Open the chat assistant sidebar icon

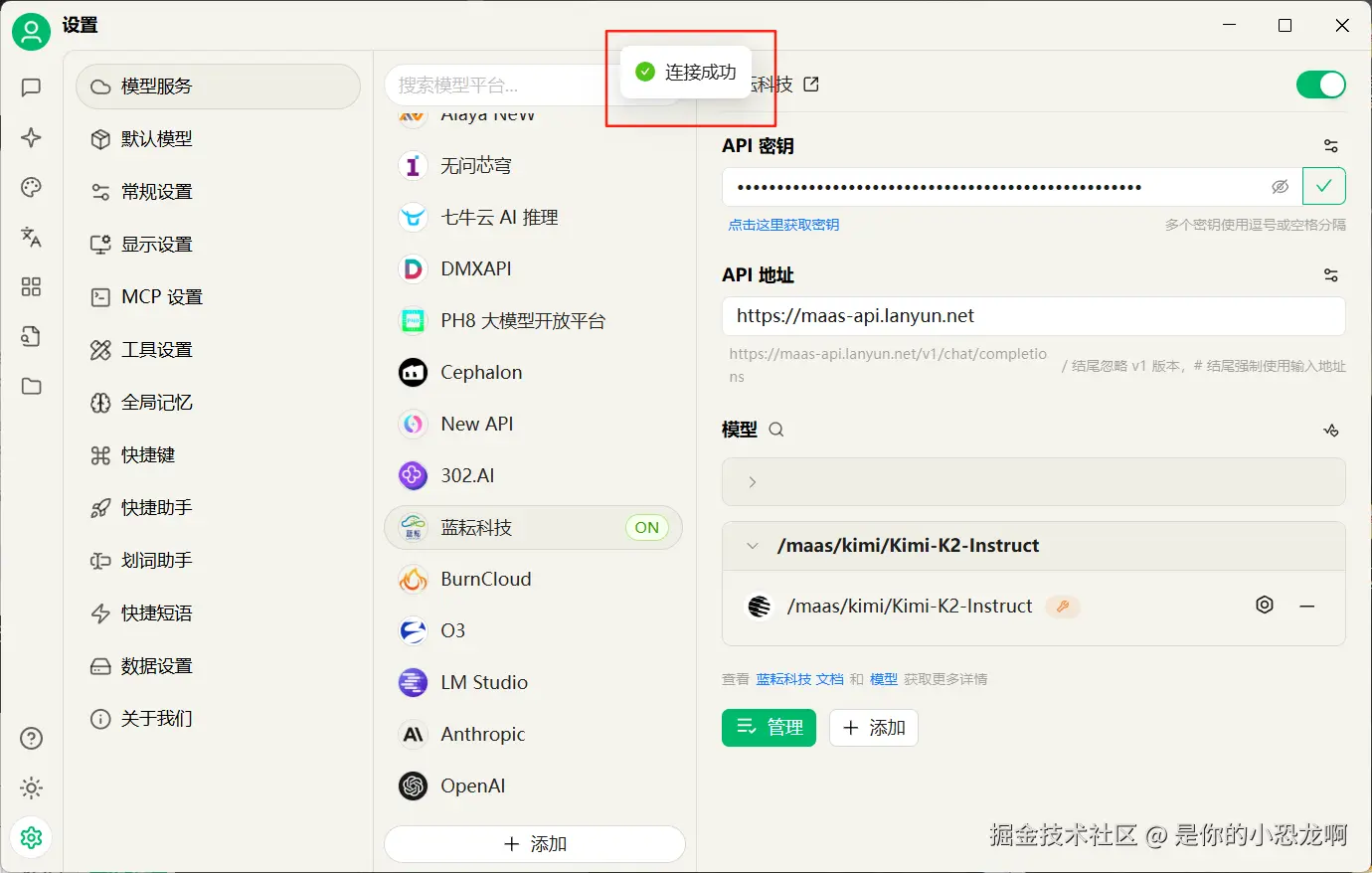pyautogui.click(x=31, y=87)
